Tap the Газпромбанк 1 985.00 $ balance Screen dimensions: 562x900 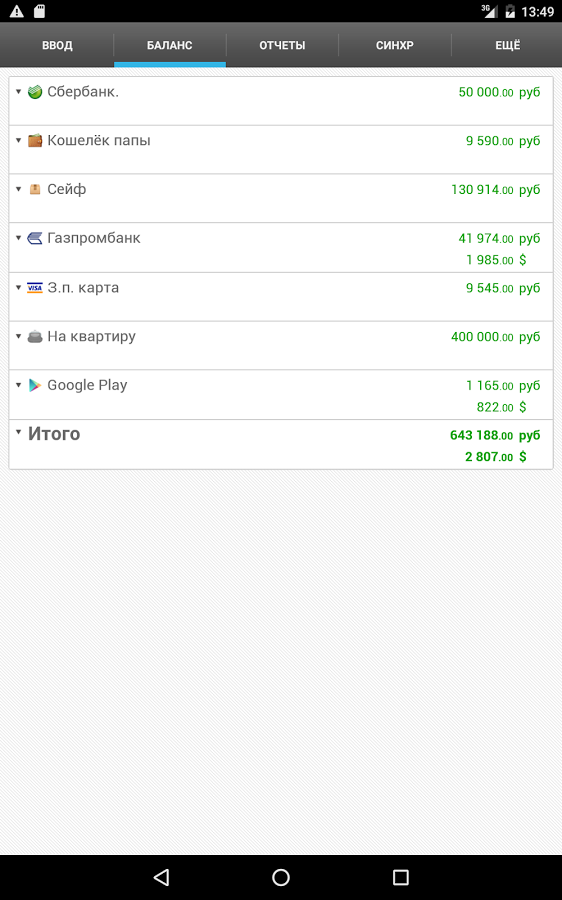[496, 259]
